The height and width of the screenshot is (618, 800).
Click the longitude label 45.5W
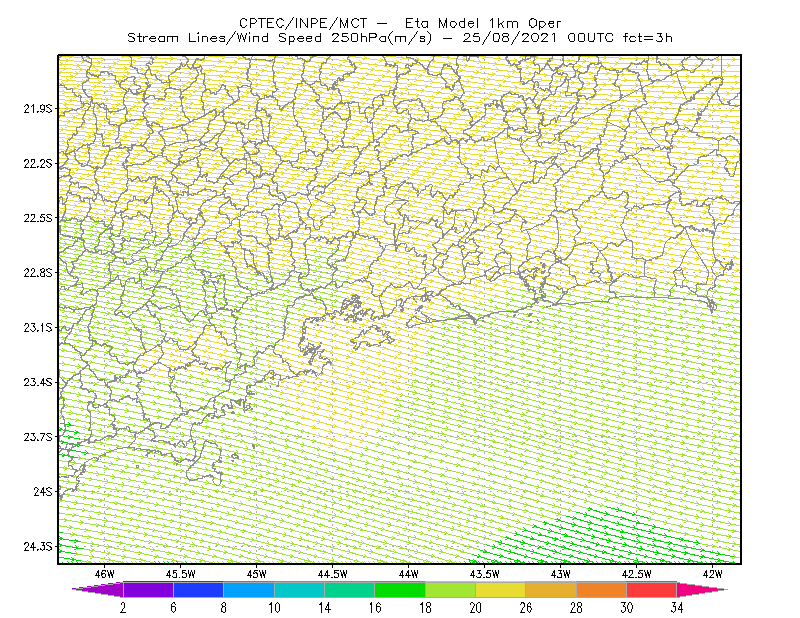point(181,574)
